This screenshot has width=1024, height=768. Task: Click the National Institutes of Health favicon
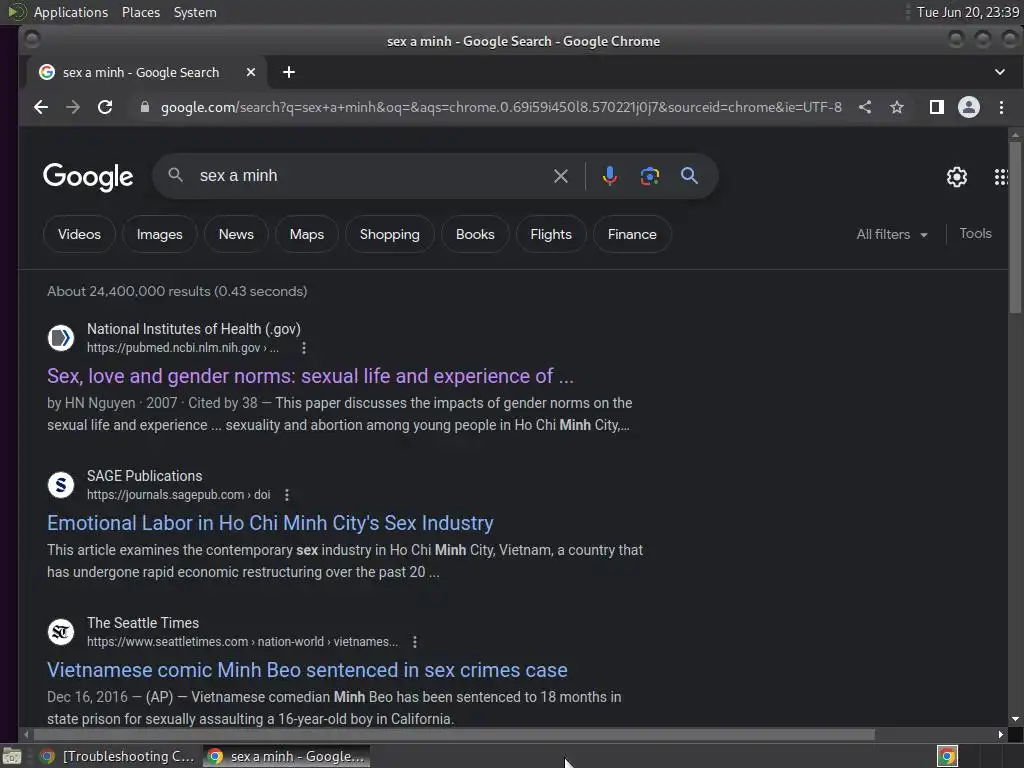pos(61,338)
